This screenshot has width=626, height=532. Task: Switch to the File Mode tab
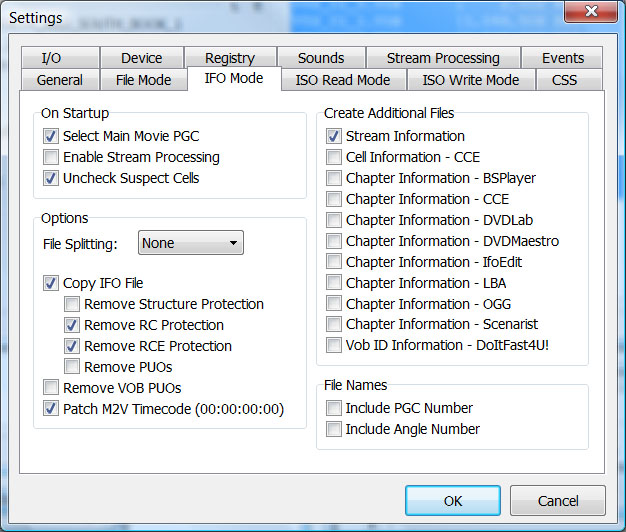coord(142,80)
